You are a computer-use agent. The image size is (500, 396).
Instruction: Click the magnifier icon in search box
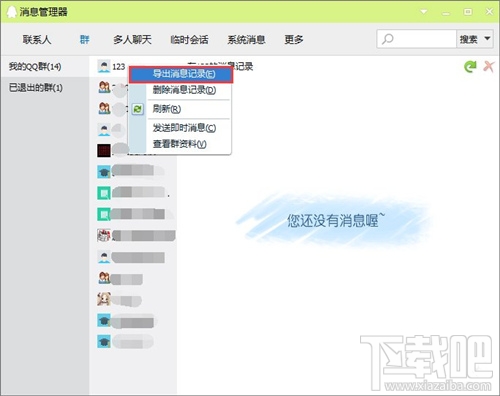[x=387, y=39]
